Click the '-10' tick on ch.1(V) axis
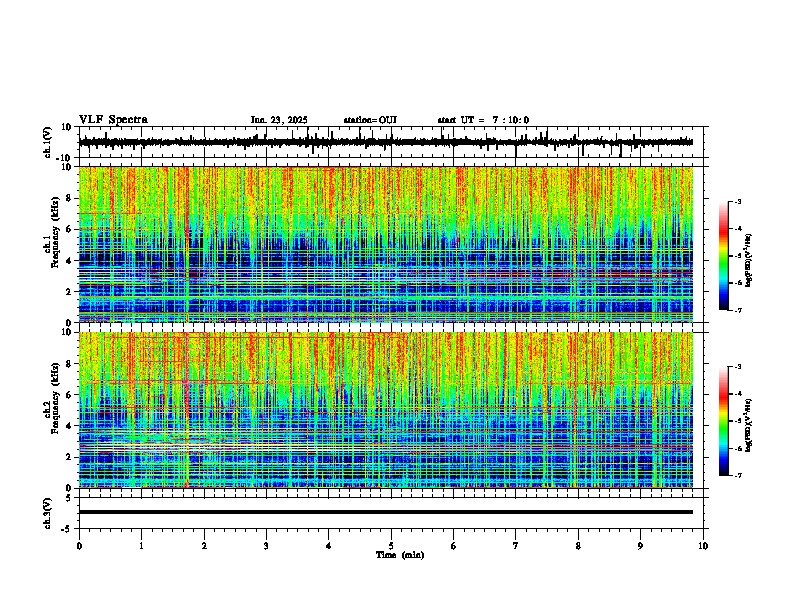The width and height of the screenshot is (792, 612). pyautogui.click(x=65, y=158)
